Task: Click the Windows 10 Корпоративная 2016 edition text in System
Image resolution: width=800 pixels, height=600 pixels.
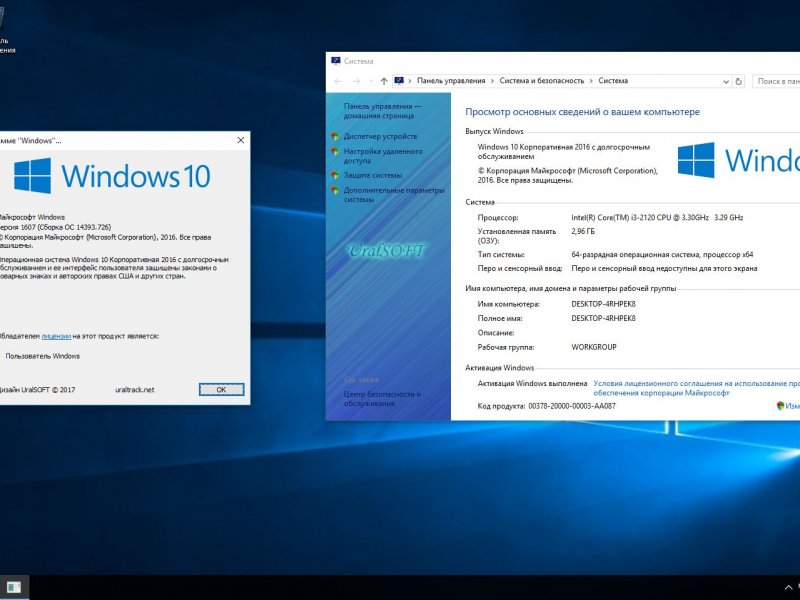Action: tap(564, 152)
